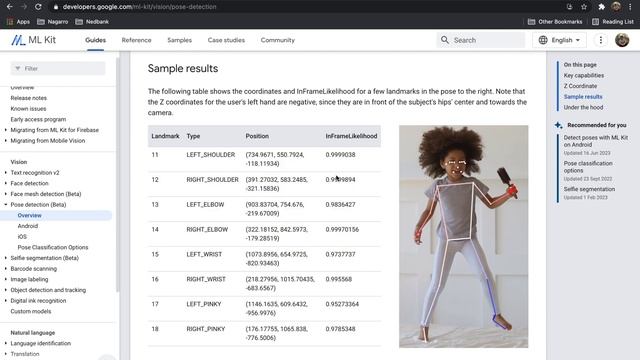The image size is (640, 360).
Task: Open the site's more options kebab menu
Action: point(600,40)
